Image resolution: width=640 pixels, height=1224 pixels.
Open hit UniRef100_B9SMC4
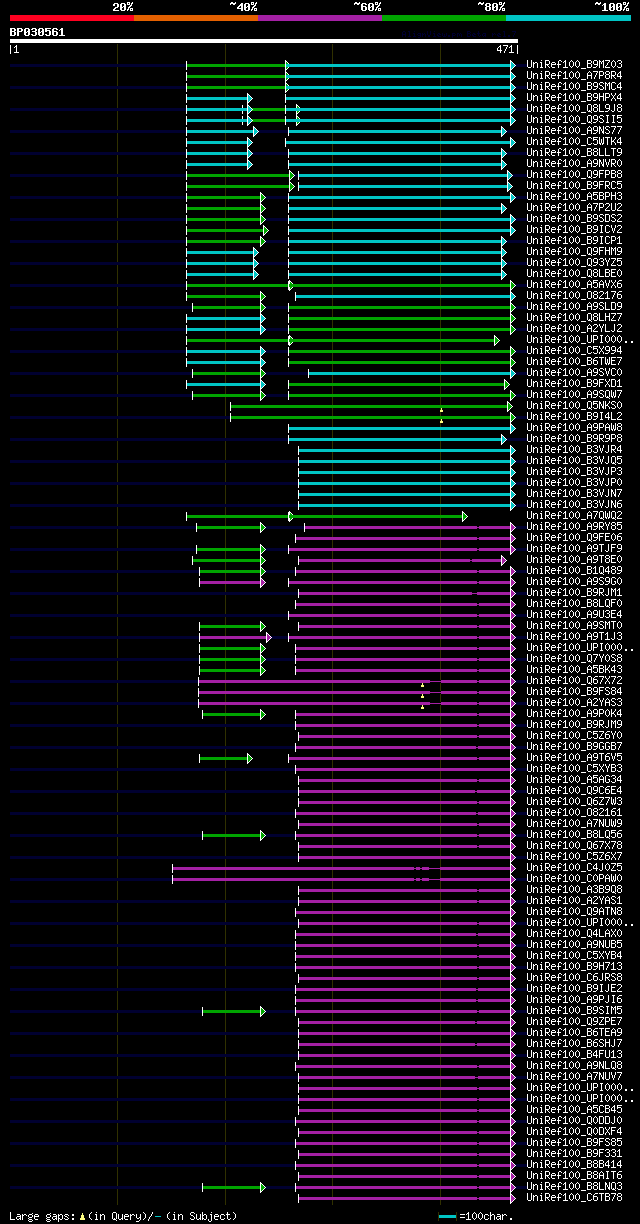[x=574, y=87]
